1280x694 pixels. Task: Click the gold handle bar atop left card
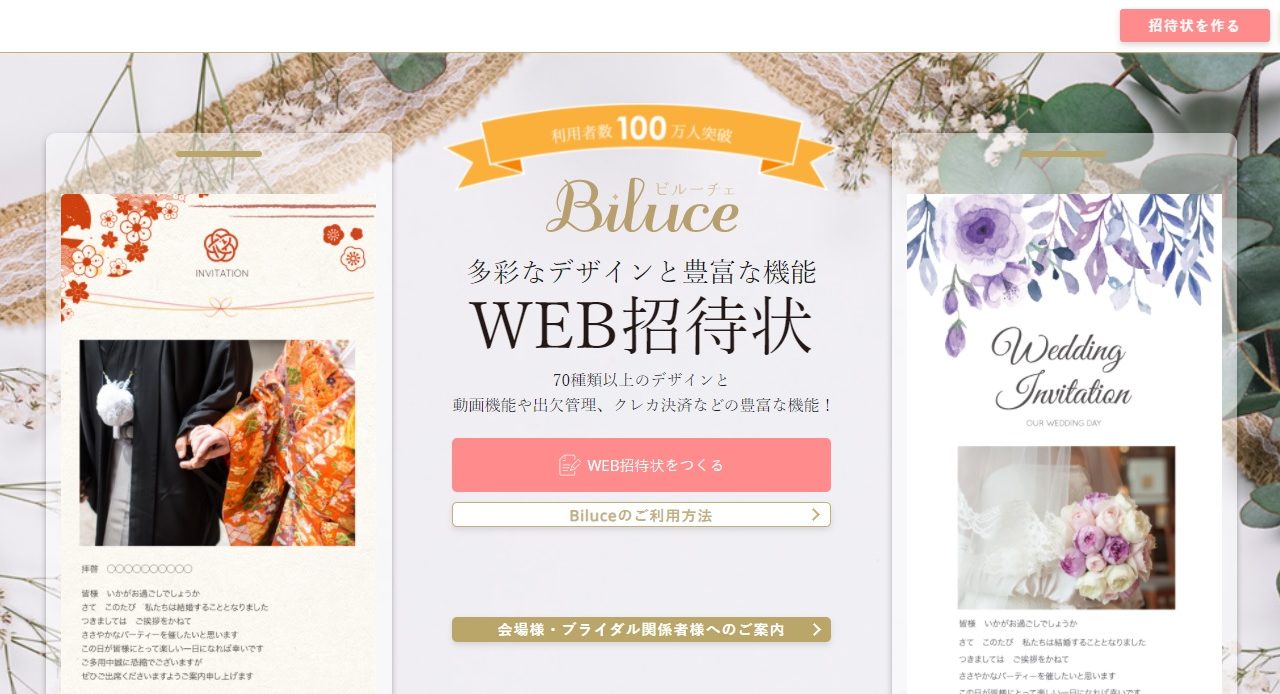point(219,154)
